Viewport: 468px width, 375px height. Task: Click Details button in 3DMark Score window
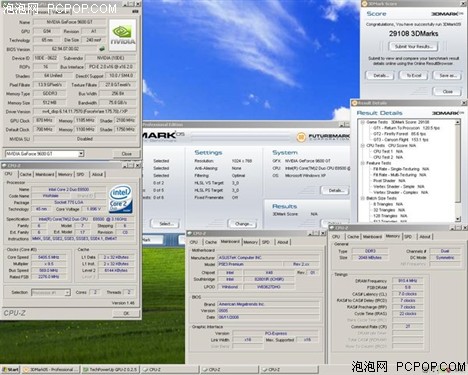381,75
